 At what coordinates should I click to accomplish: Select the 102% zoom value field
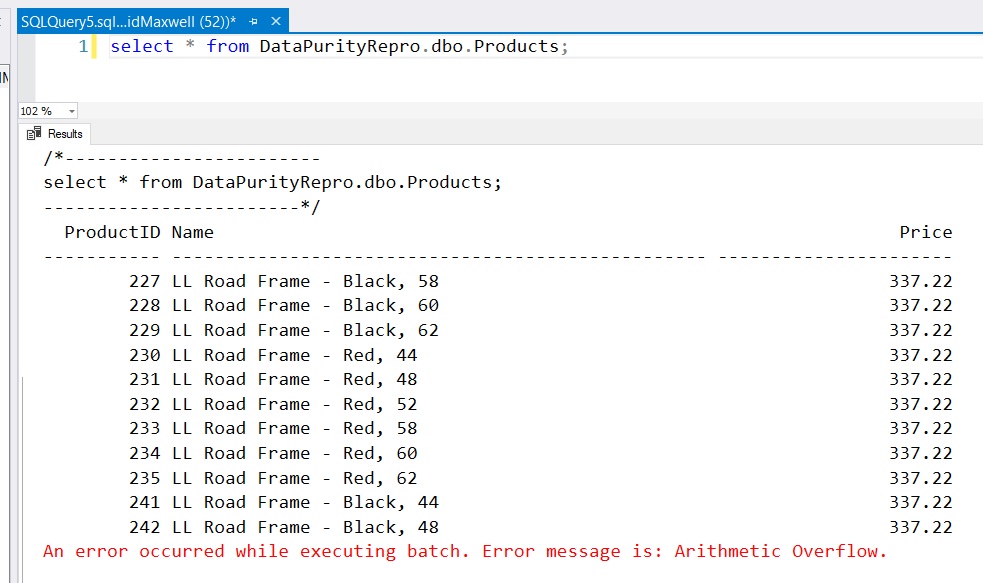(x=35, y=110)
